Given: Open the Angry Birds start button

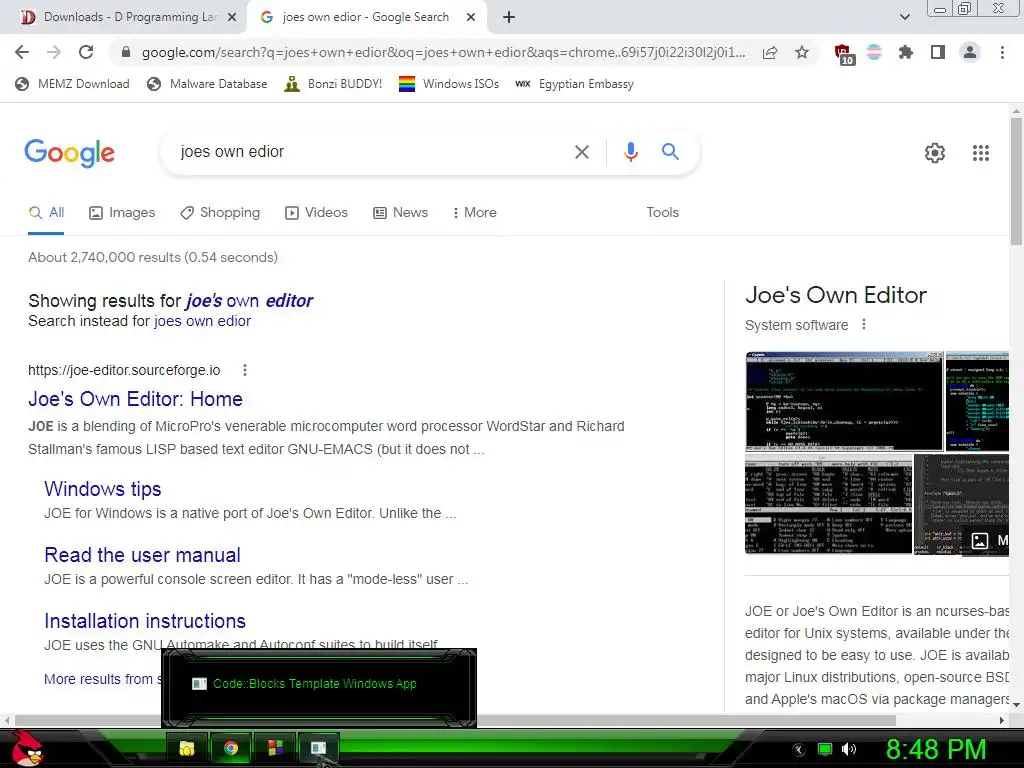Looking at the screenshot, I should 27,748.
